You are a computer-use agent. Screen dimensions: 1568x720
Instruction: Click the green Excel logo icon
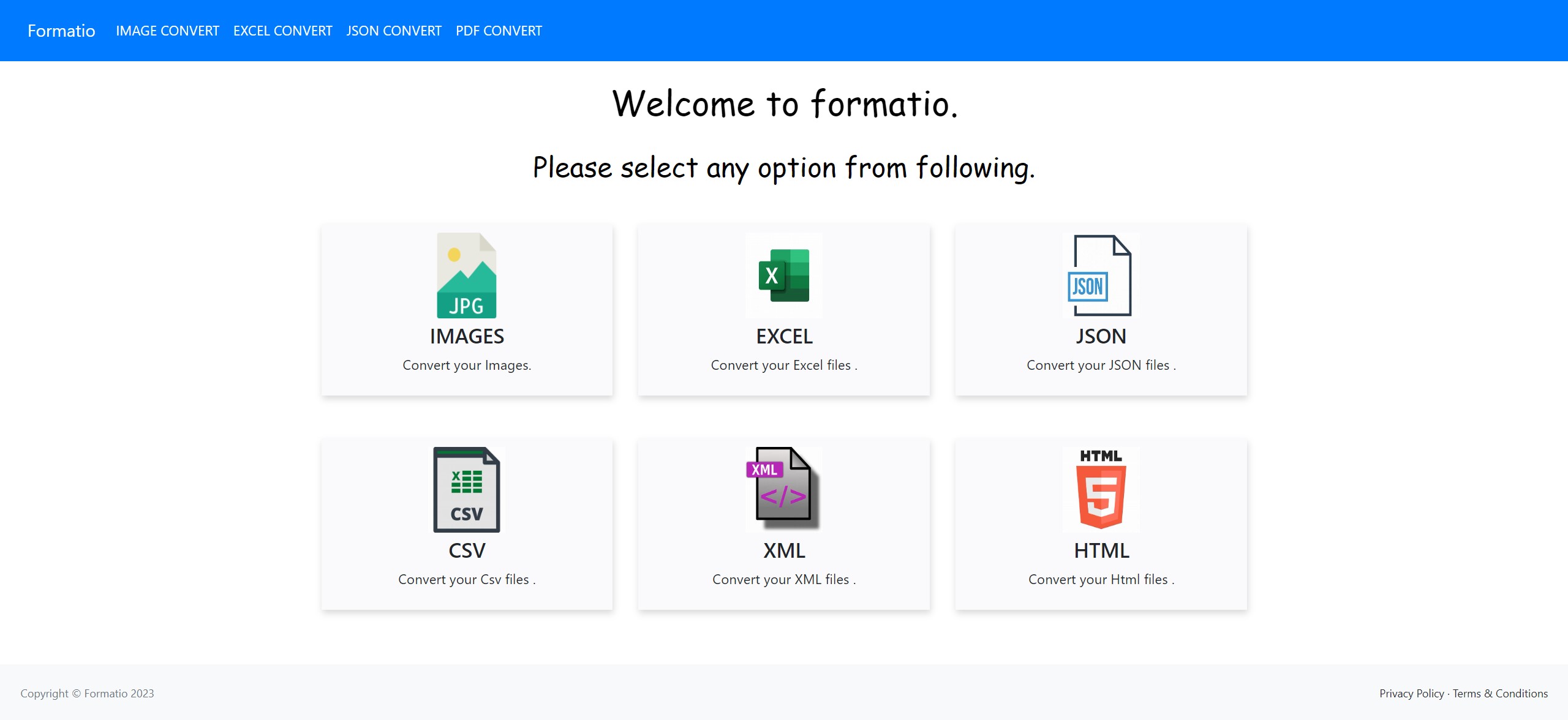pos(783,276)
